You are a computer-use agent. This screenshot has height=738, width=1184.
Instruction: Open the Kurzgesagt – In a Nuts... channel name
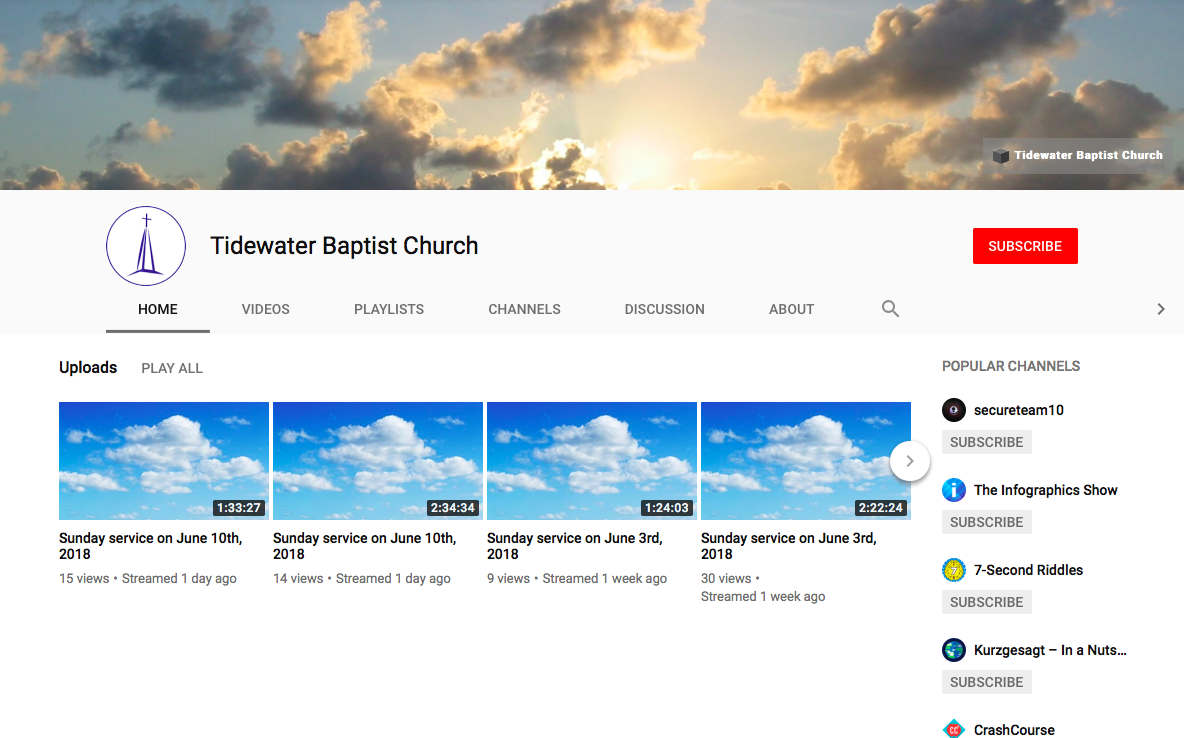[1050, 650]
